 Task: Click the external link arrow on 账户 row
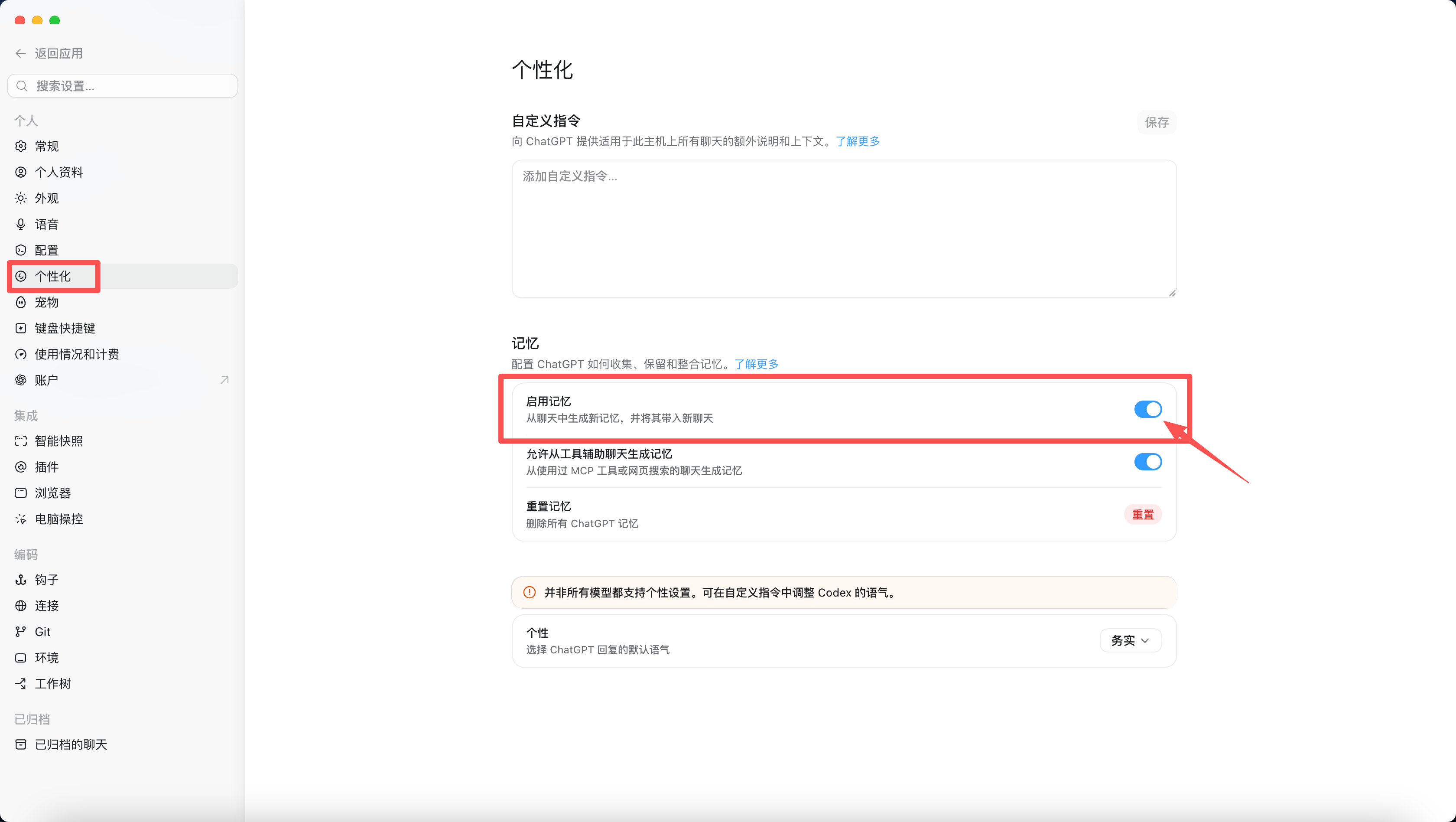tap(224, 380)
